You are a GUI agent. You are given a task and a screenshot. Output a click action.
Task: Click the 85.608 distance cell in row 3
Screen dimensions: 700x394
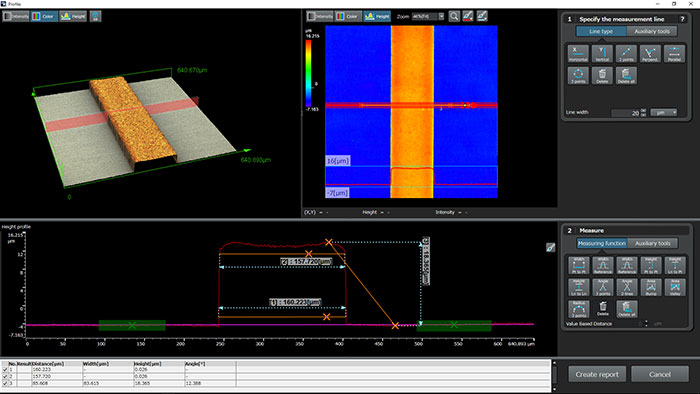[57, 383]
